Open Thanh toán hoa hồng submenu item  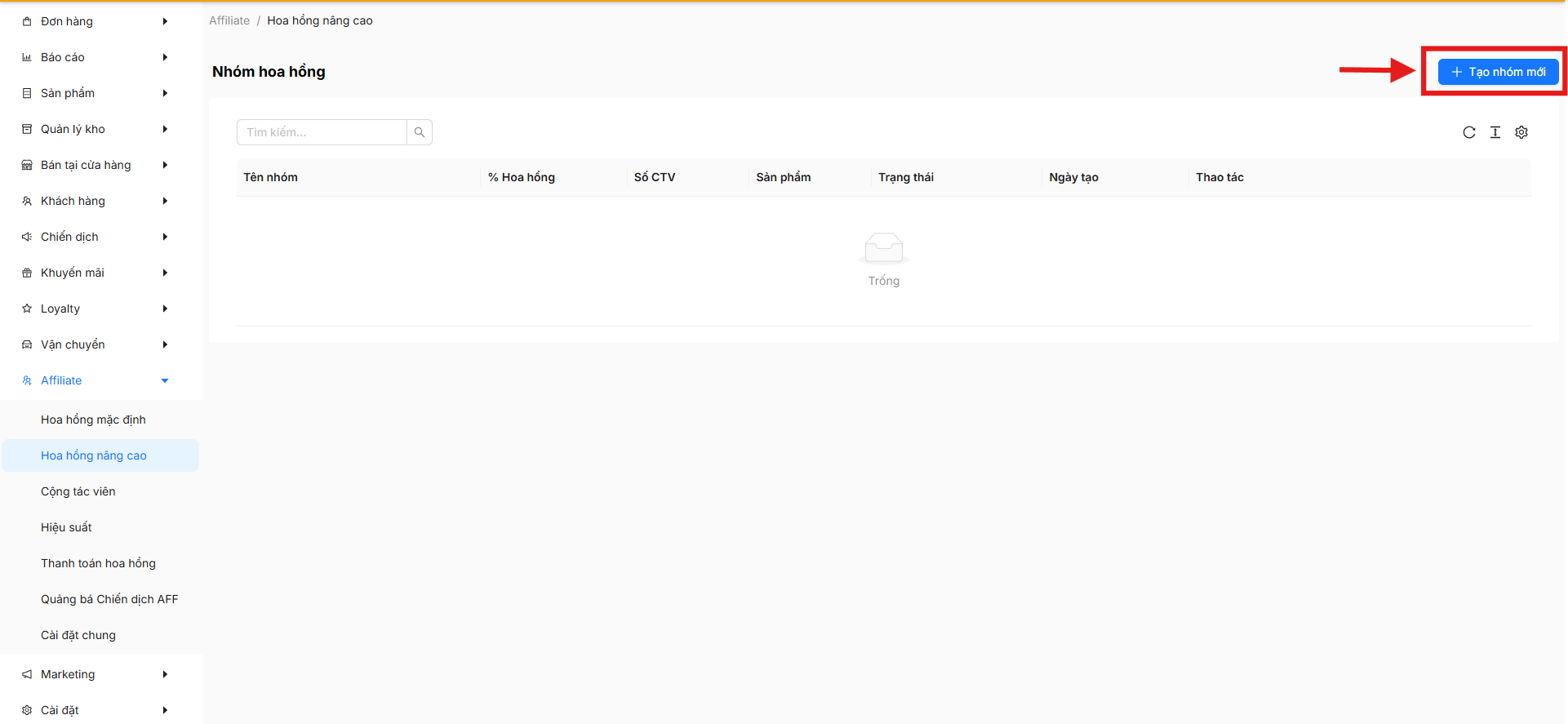coord(100,563)
